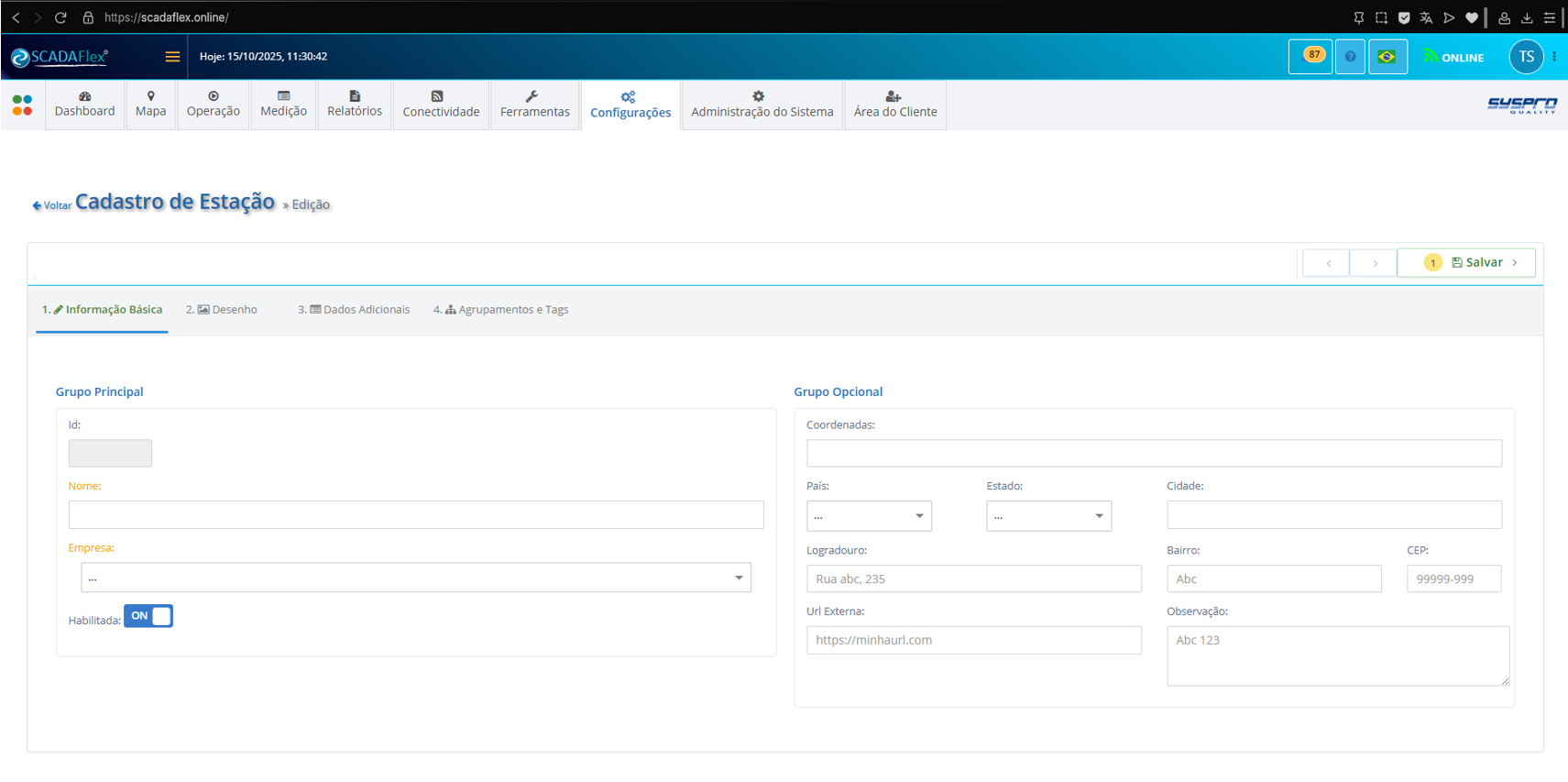
Task: Click the four colored dots app icon
Action: click(x=22, y=105)
